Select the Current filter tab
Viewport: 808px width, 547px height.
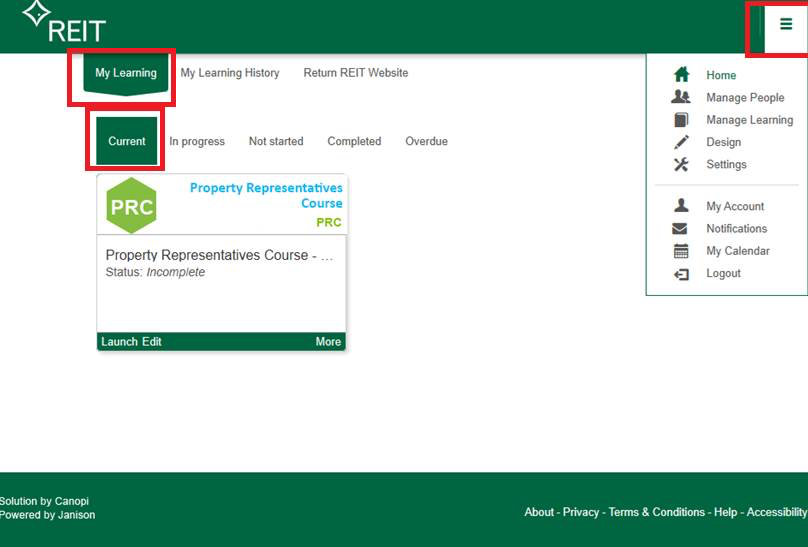(127, 141)
